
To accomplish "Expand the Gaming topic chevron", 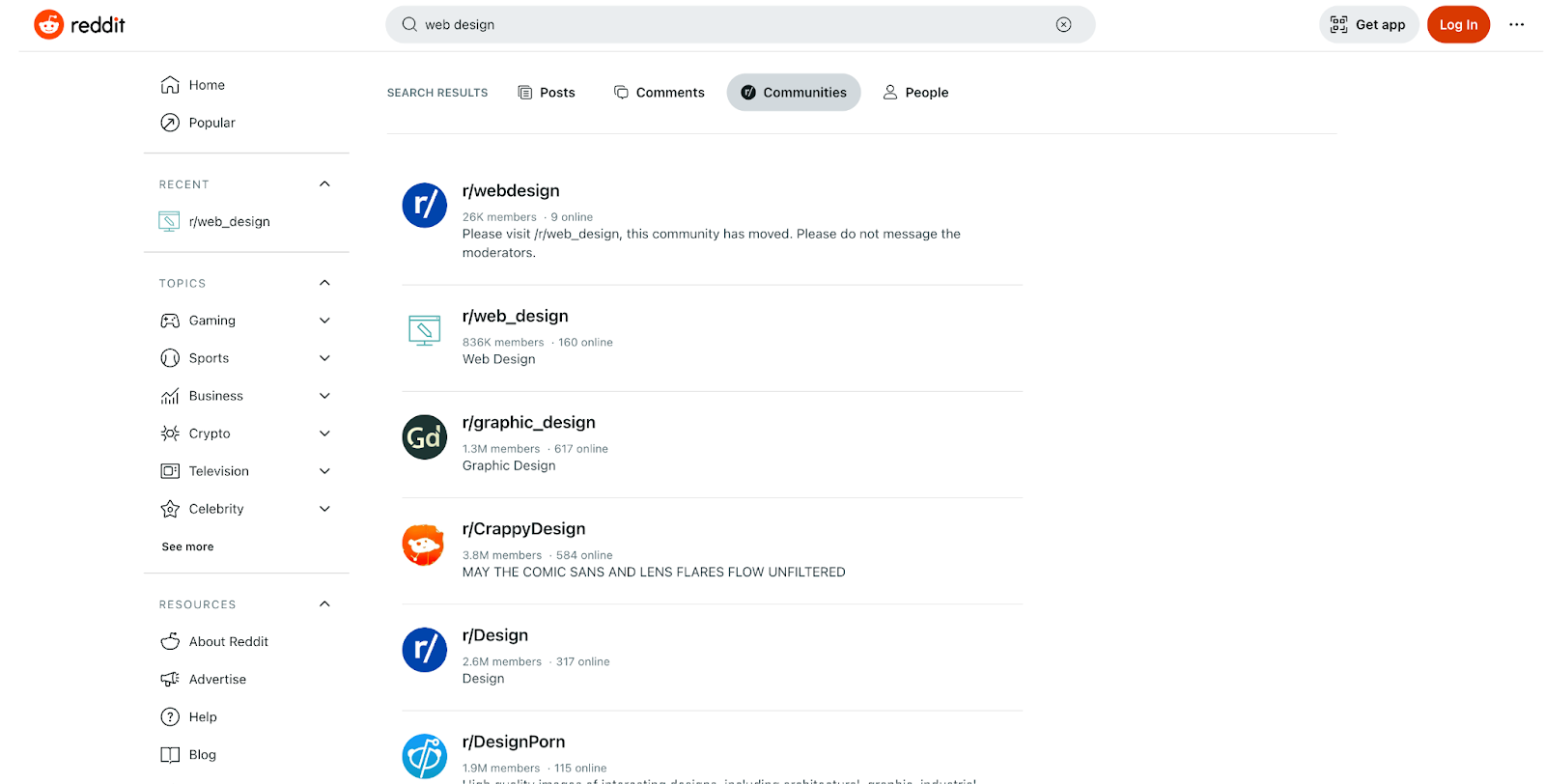I will [324, 321].
